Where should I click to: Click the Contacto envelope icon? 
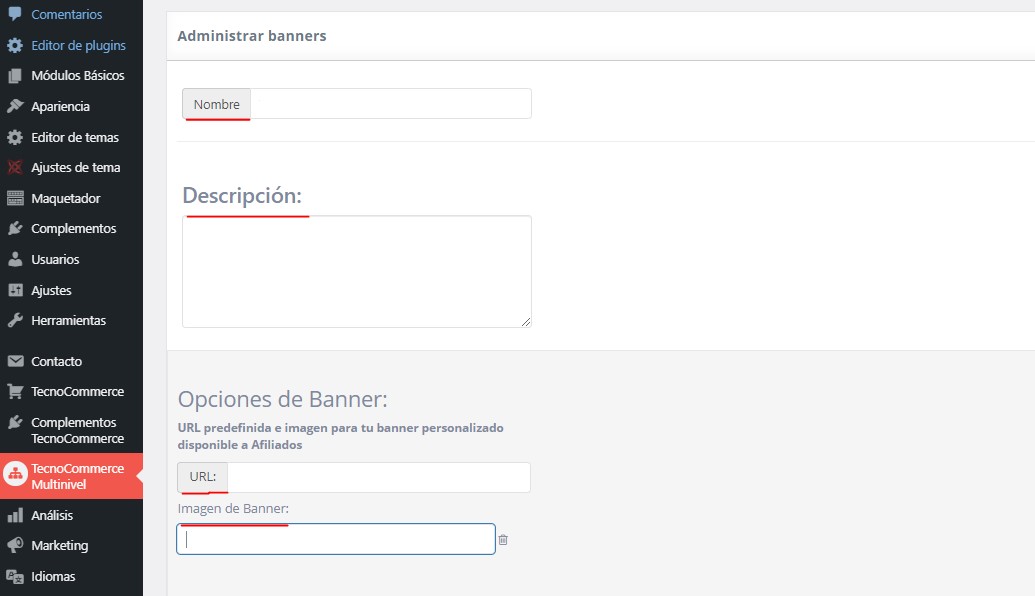15,361
